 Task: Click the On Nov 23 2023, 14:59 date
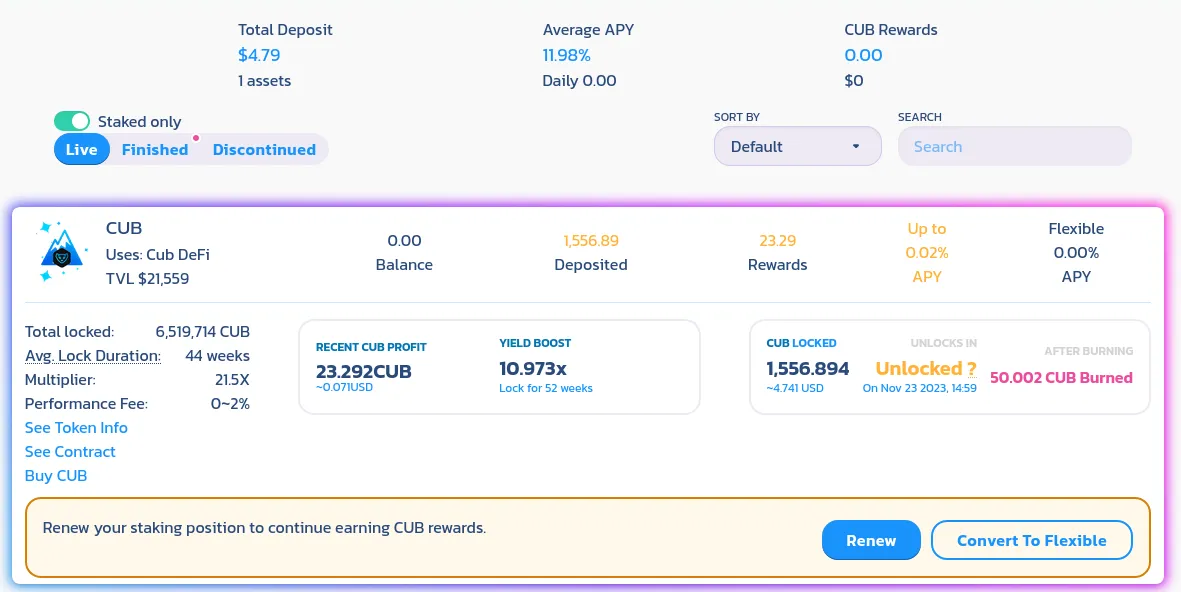[x=920, y=389]
